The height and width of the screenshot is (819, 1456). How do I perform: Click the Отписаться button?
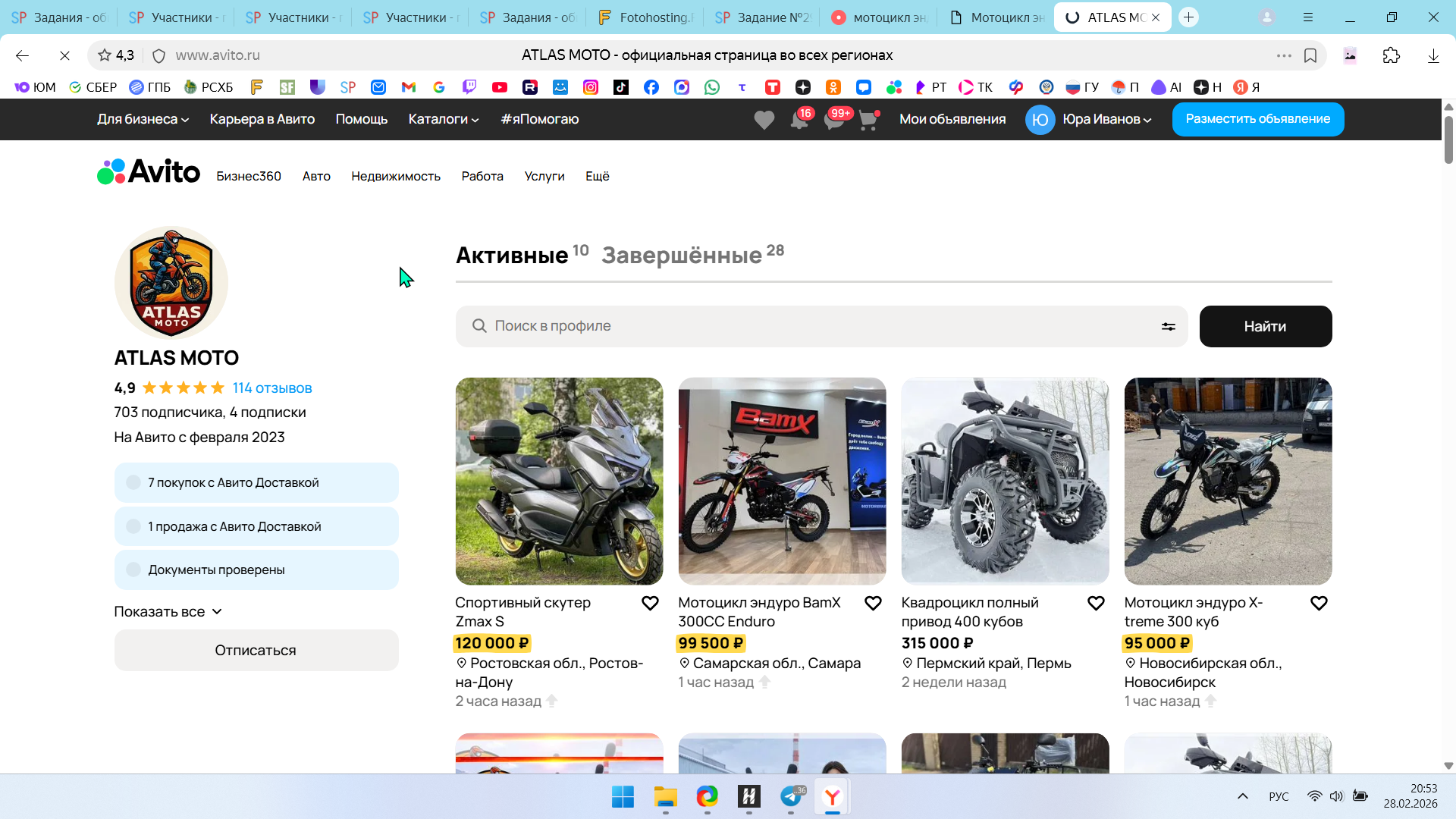(256, 651)
